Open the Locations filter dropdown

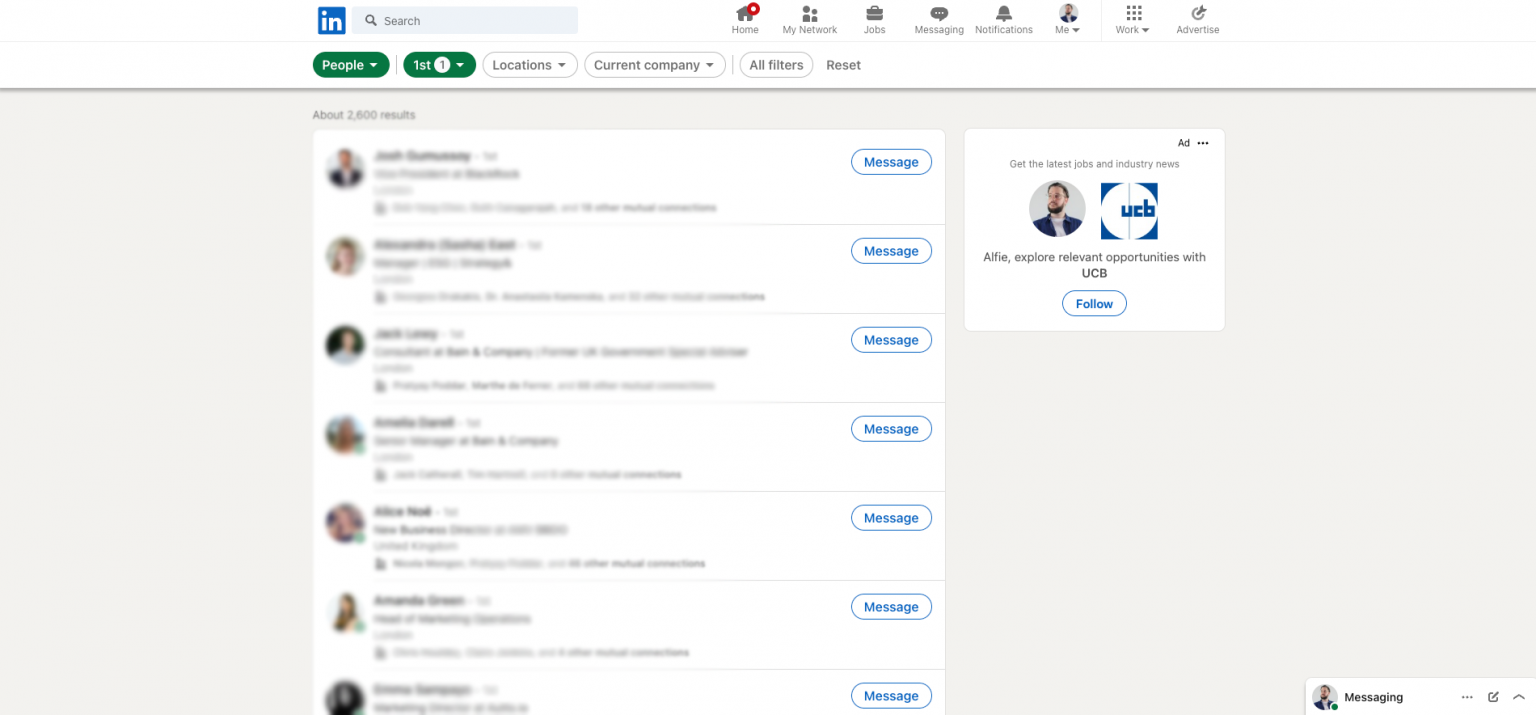tap(529, 64)
